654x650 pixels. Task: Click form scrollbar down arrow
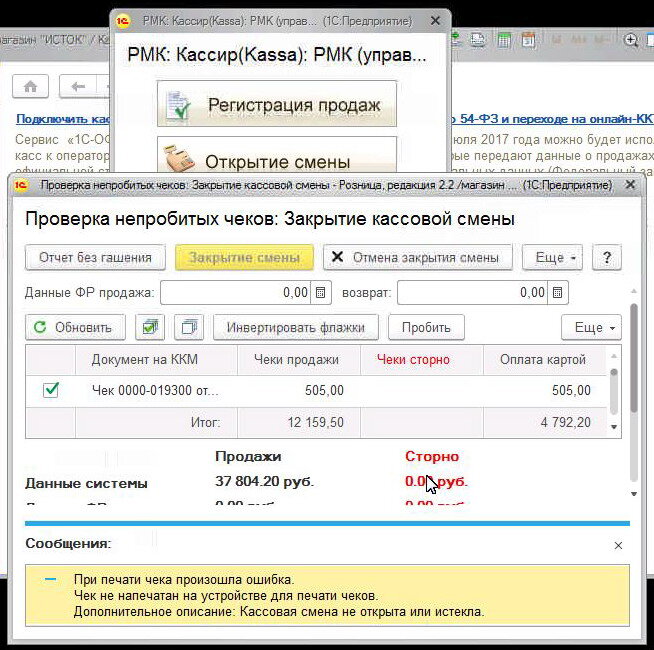pyautogui.click(x=634, y=494)
